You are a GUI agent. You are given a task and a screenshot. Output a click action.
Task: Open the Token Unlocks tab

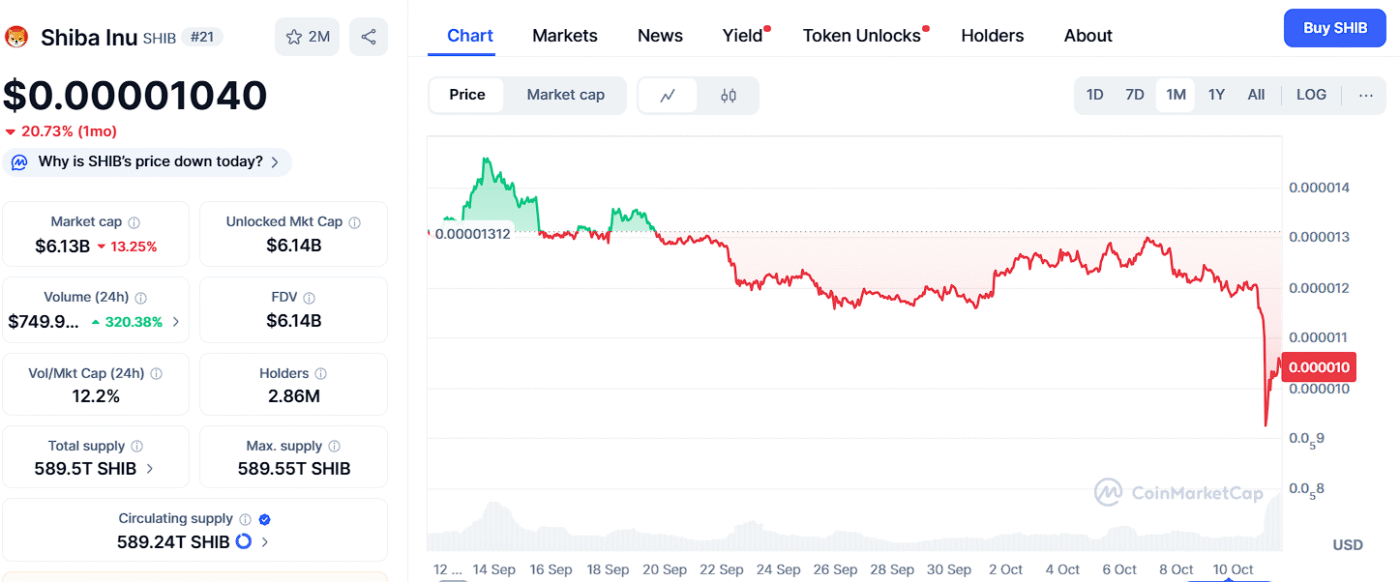tap(861, 36)
